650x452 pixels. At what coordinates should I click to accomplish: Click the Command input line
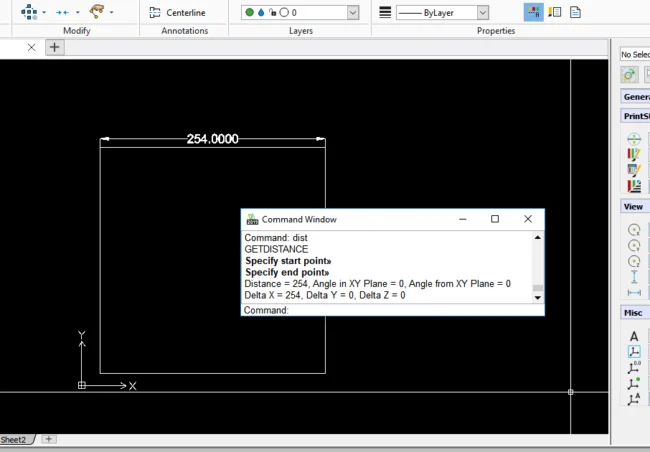[x=410, y=310]
